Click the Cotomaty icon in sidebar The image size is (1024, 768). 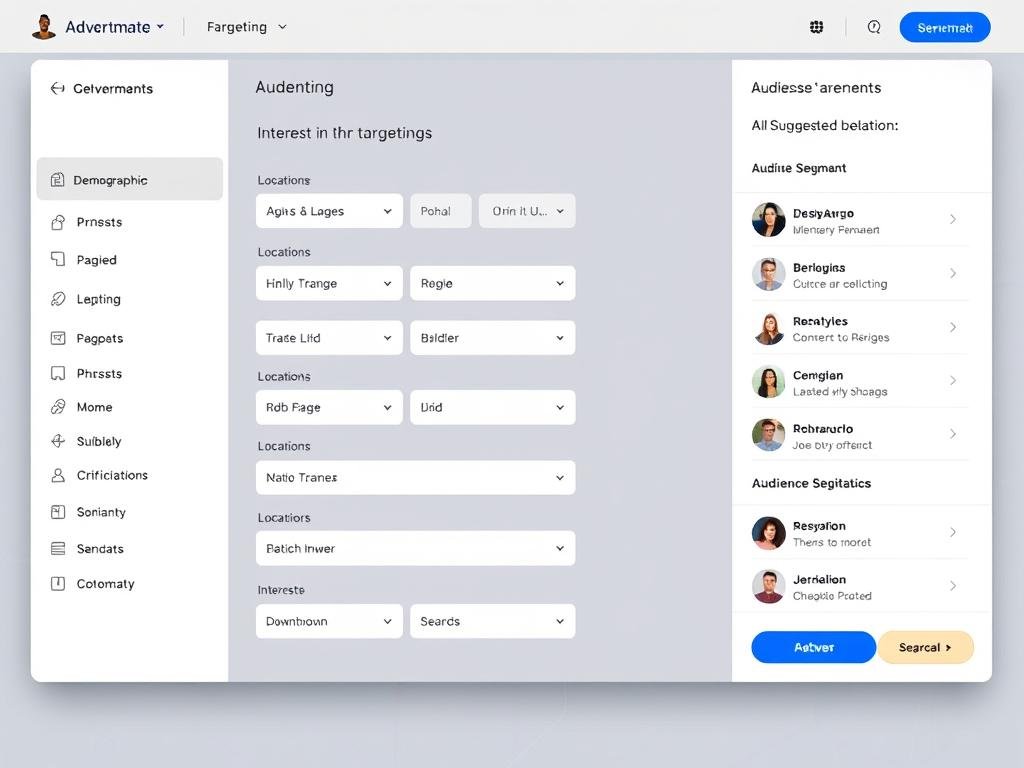tap(58, 584)
